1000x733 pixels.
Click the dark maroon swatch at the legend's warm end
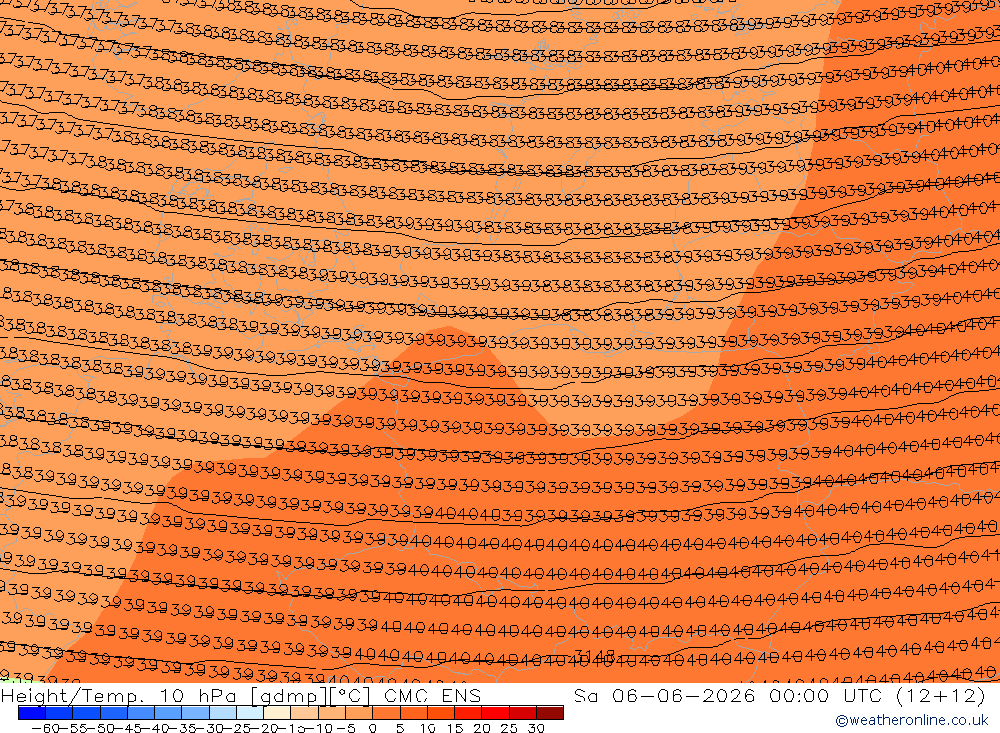pyautogui.click(x=550, y=713)
